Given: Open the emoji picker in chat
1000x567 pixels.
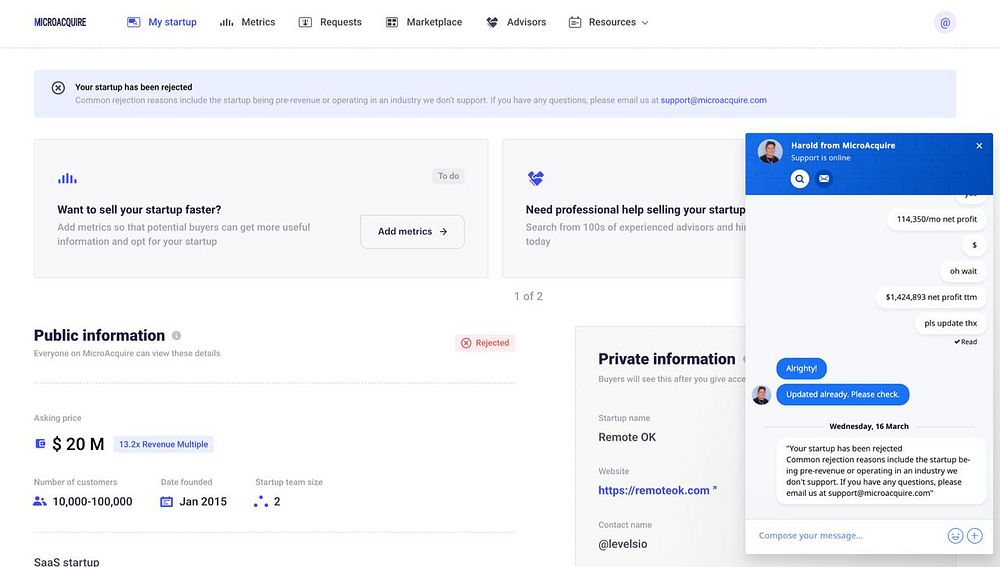Looking at the screenshot, I should [x=955, y=536].
